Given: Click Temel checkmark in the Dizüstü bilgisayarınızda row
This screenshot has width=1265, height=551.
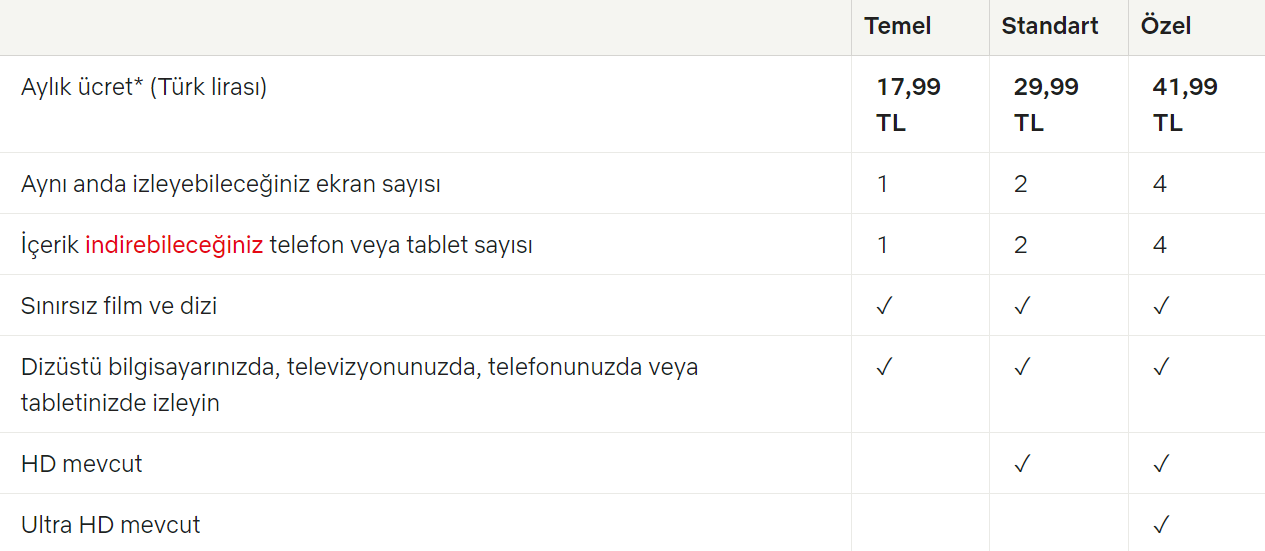Looking at the screenshot, I should pyautogui.click(x=884, y=367).
